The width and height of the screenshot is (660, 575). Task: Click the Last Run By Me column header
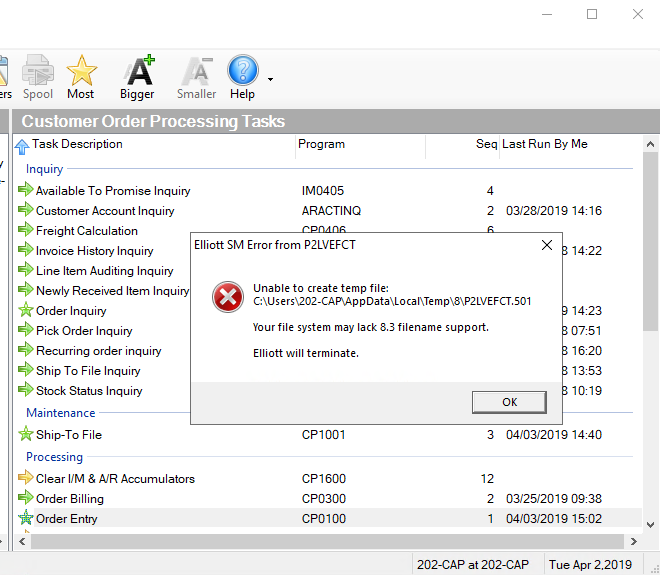[x=545, y=144]
